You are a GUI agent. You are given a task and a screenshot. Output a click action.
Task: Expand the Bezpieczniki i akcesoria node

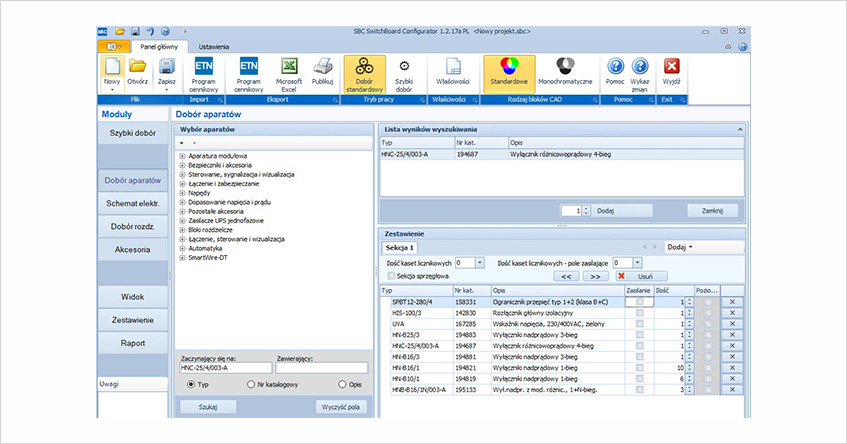(x=183, y=165)
